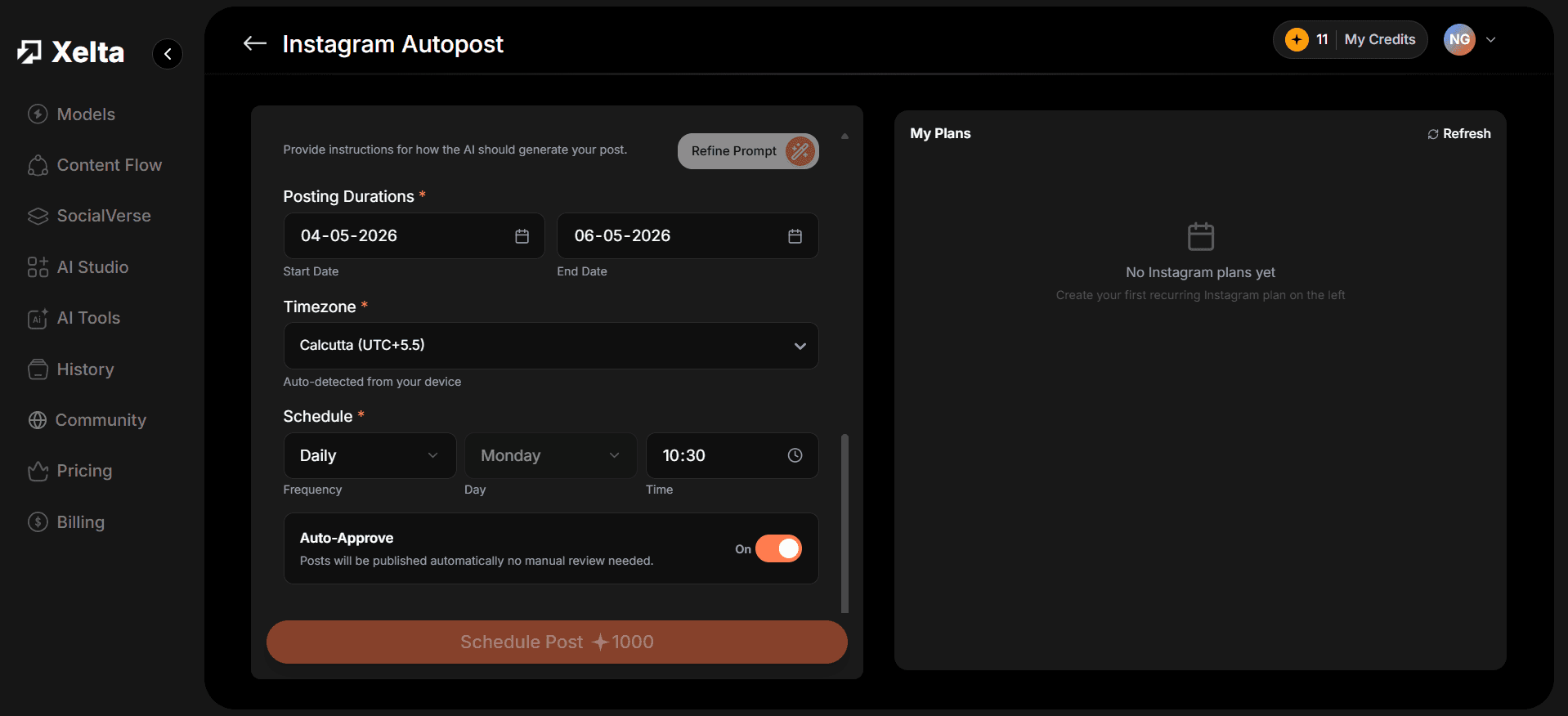Click the refresh icon in My Plans
1568x716 pixels.
[1432, 134]
